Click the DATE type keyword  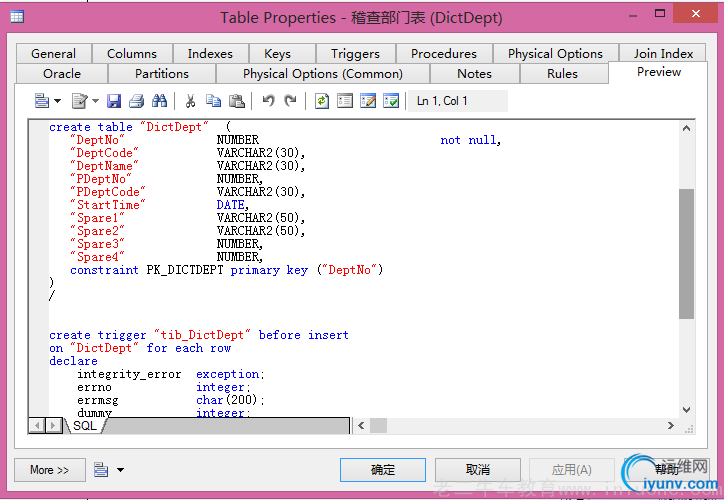(230, 205)
